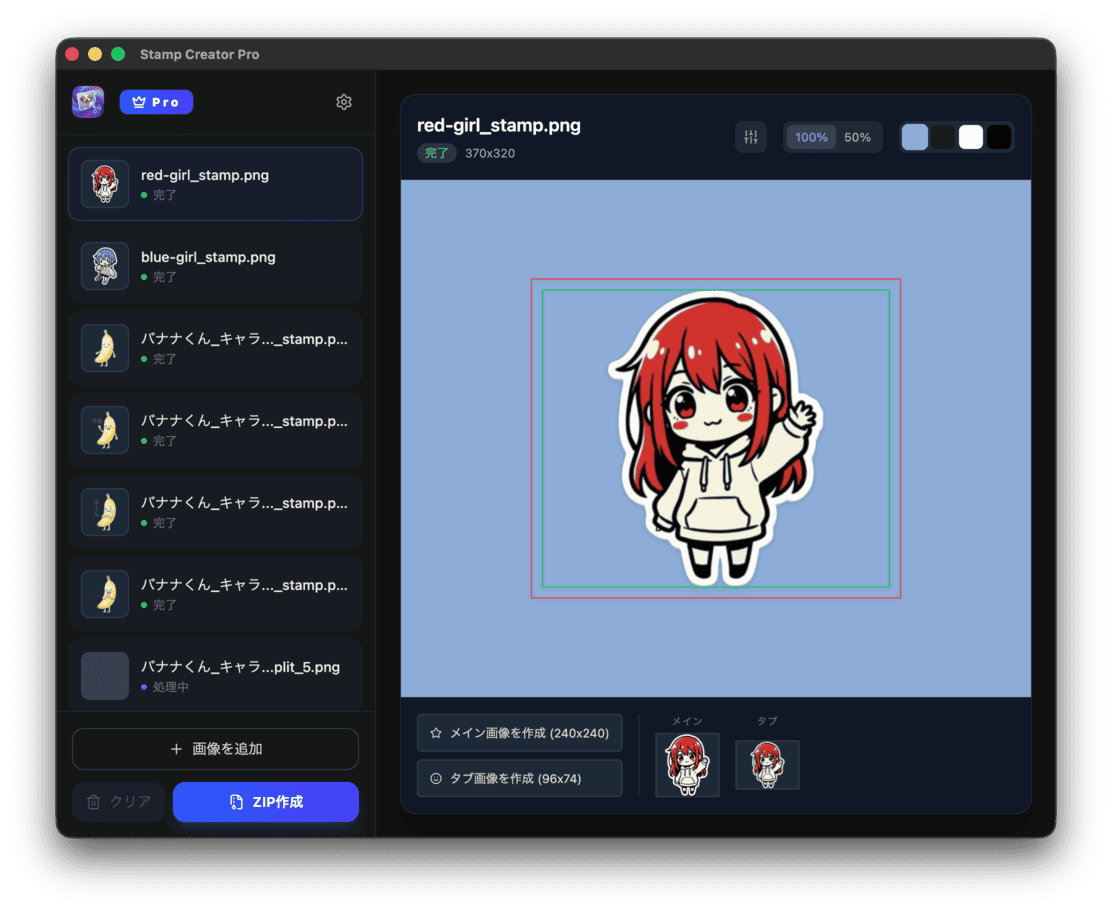Select the メイン preview tab

point(687,765)
